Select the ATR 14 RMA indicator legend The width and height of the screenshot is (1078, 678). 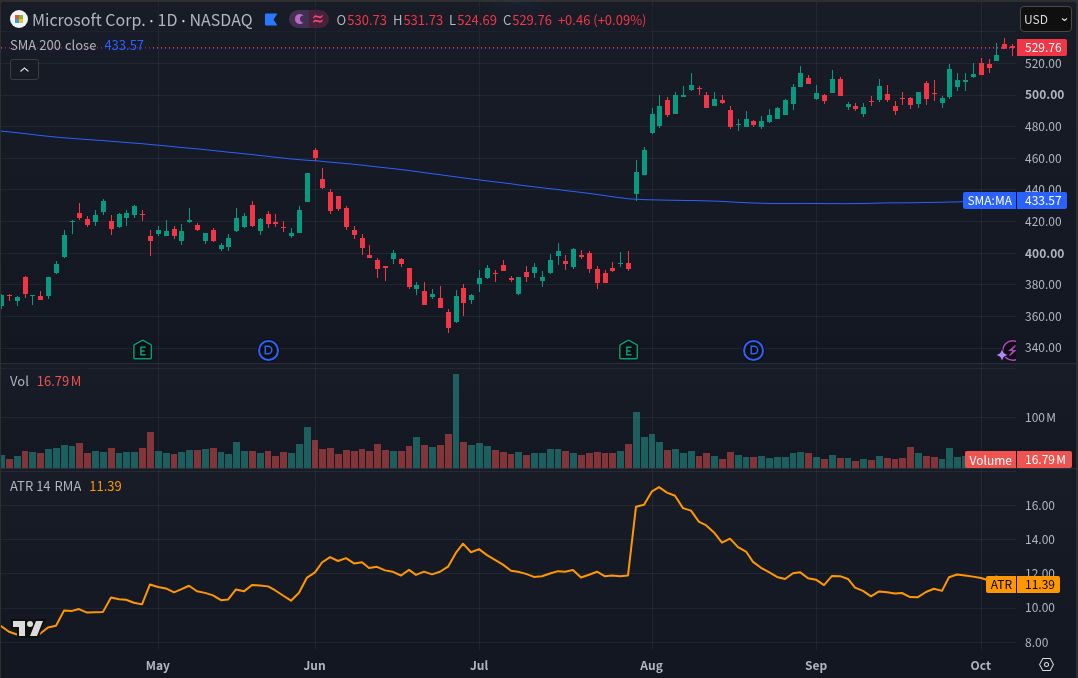[x=45, y=486]
